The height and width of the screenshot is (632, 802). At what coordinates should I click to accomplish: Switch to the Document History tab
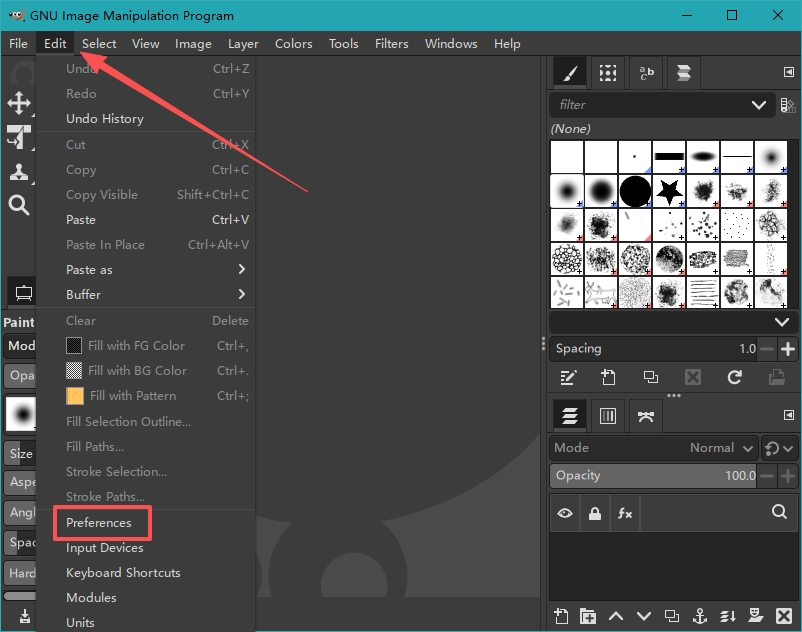(684, 73)
